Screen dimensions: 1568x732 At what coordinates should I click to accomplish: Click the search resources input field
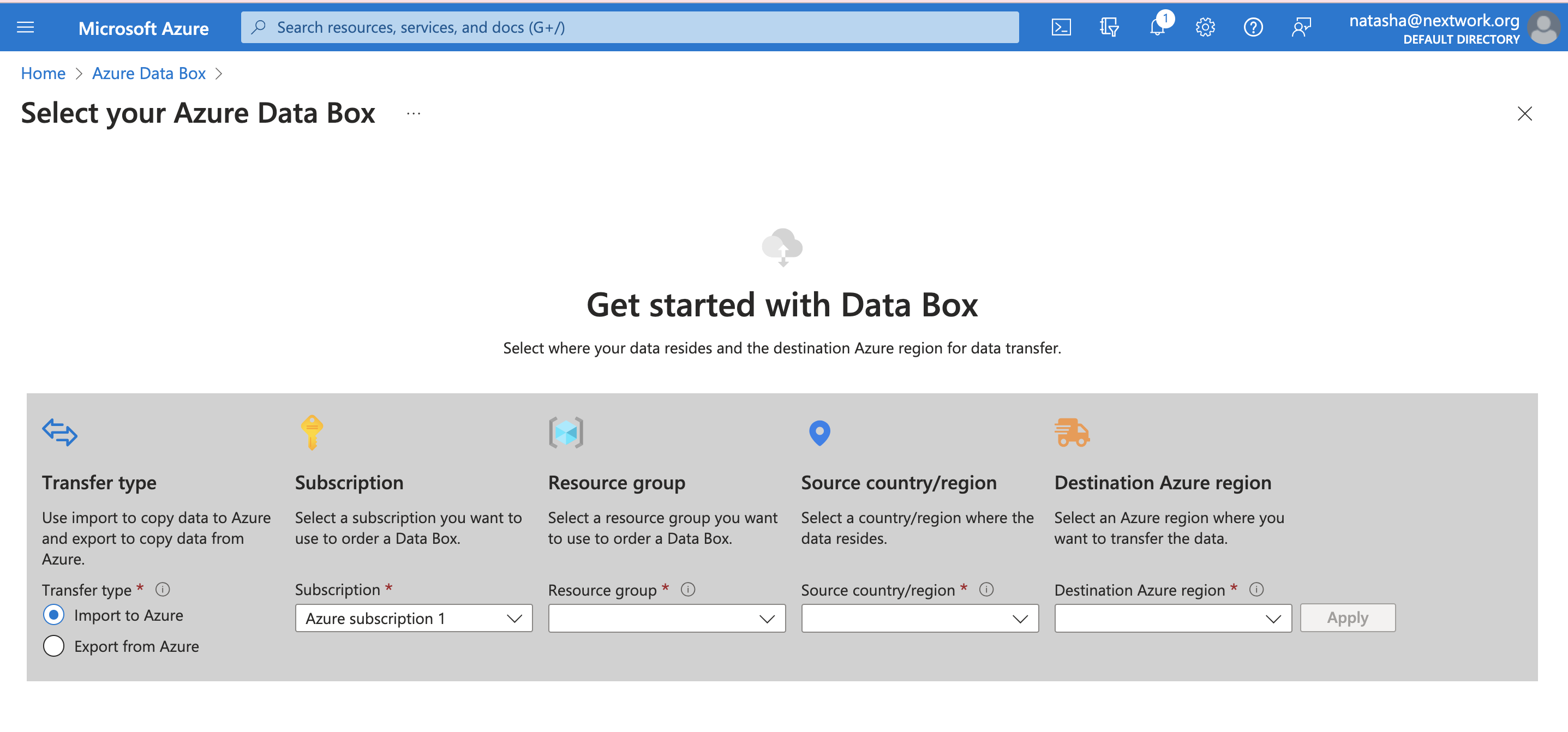tap(630, 27)
